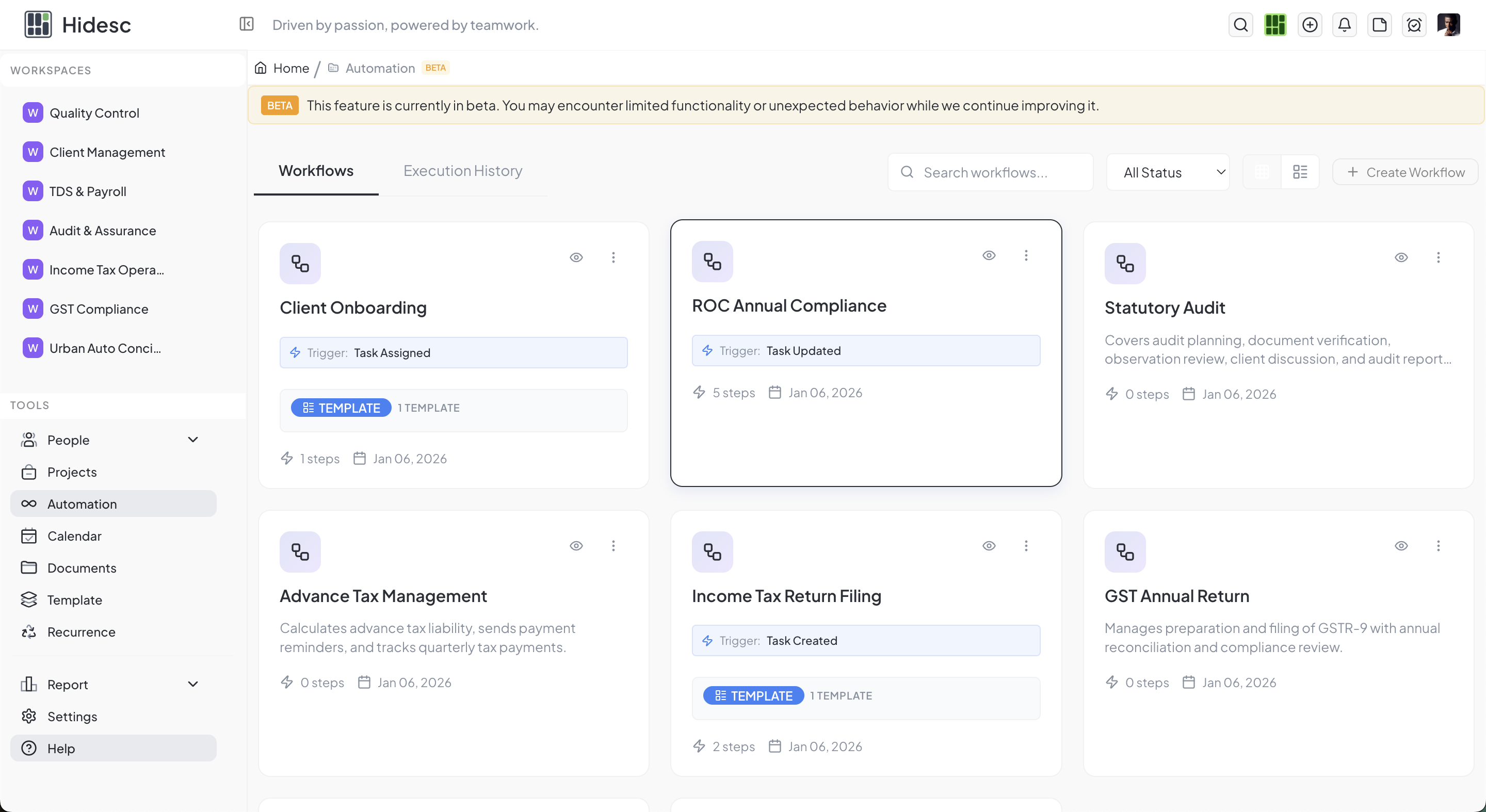The image size is (1486, 812).
Task: Open Recurrence in the Tools menu
Action: click(x=82, y=632)
